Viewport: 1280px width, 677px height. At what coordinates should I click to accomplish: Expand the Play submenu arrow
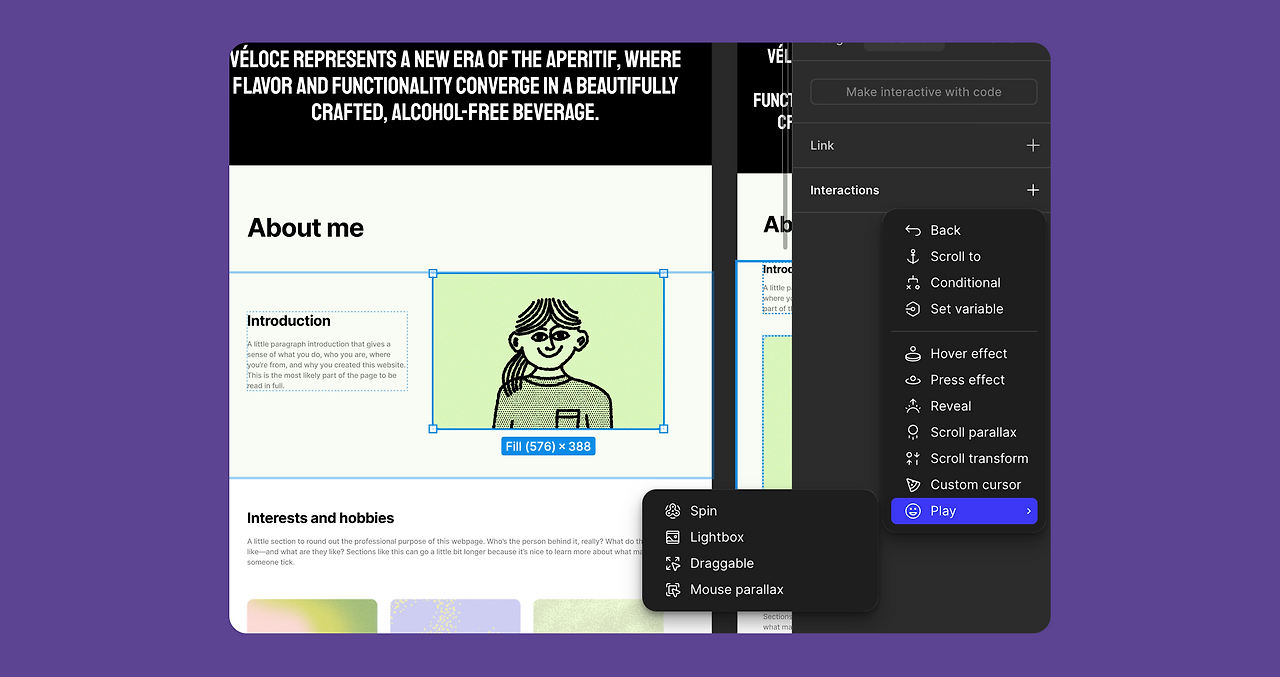tap(1028, 511)
